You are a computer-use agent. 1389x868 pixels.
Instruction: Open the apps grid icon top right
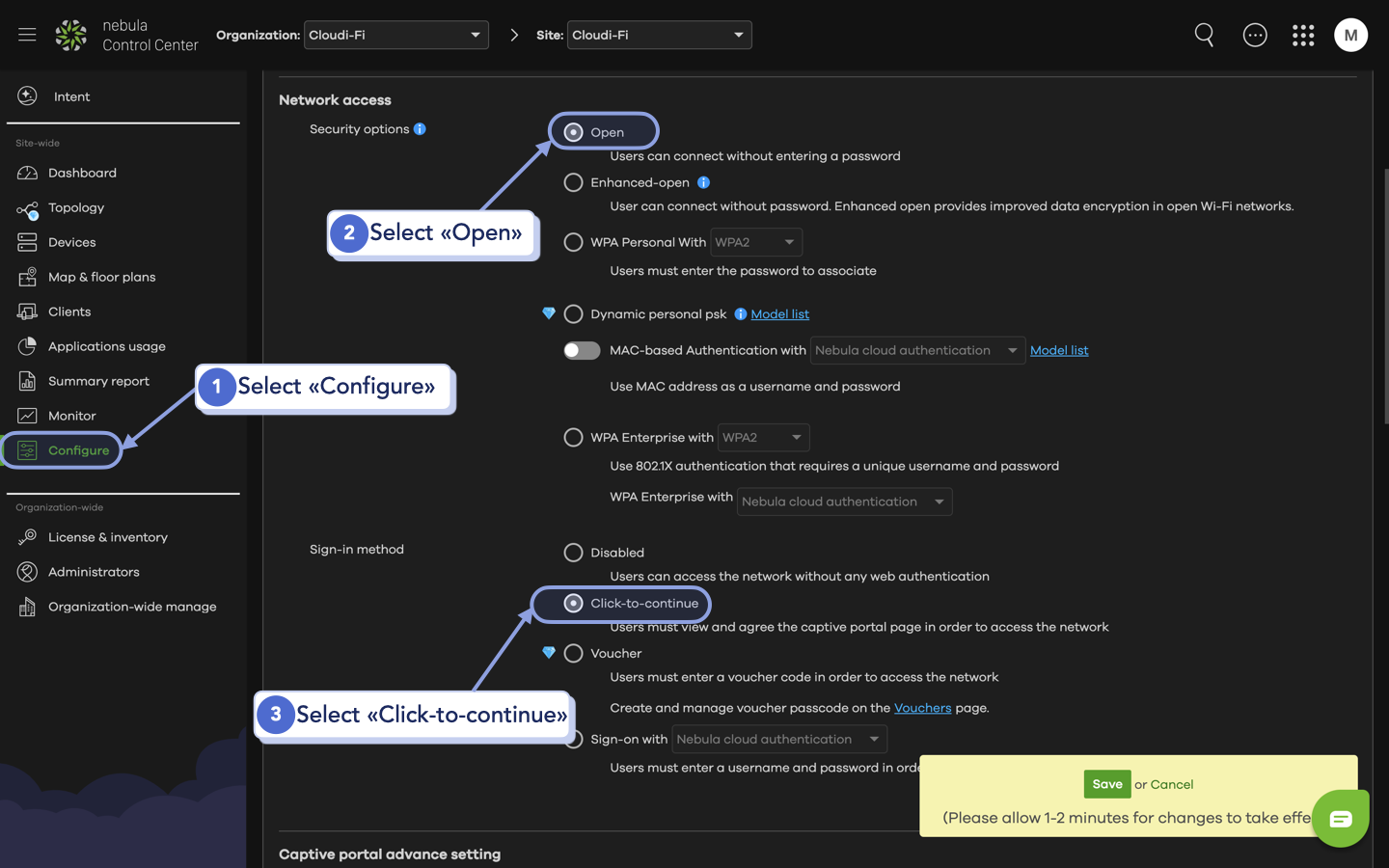coord(1303,35)
